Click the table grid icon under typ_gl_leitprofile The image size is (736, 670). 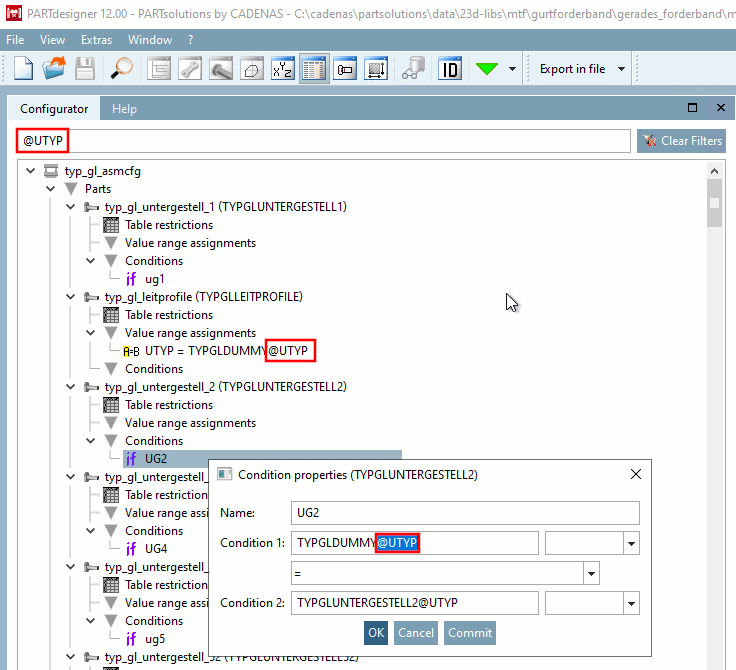tap(111, 315)
